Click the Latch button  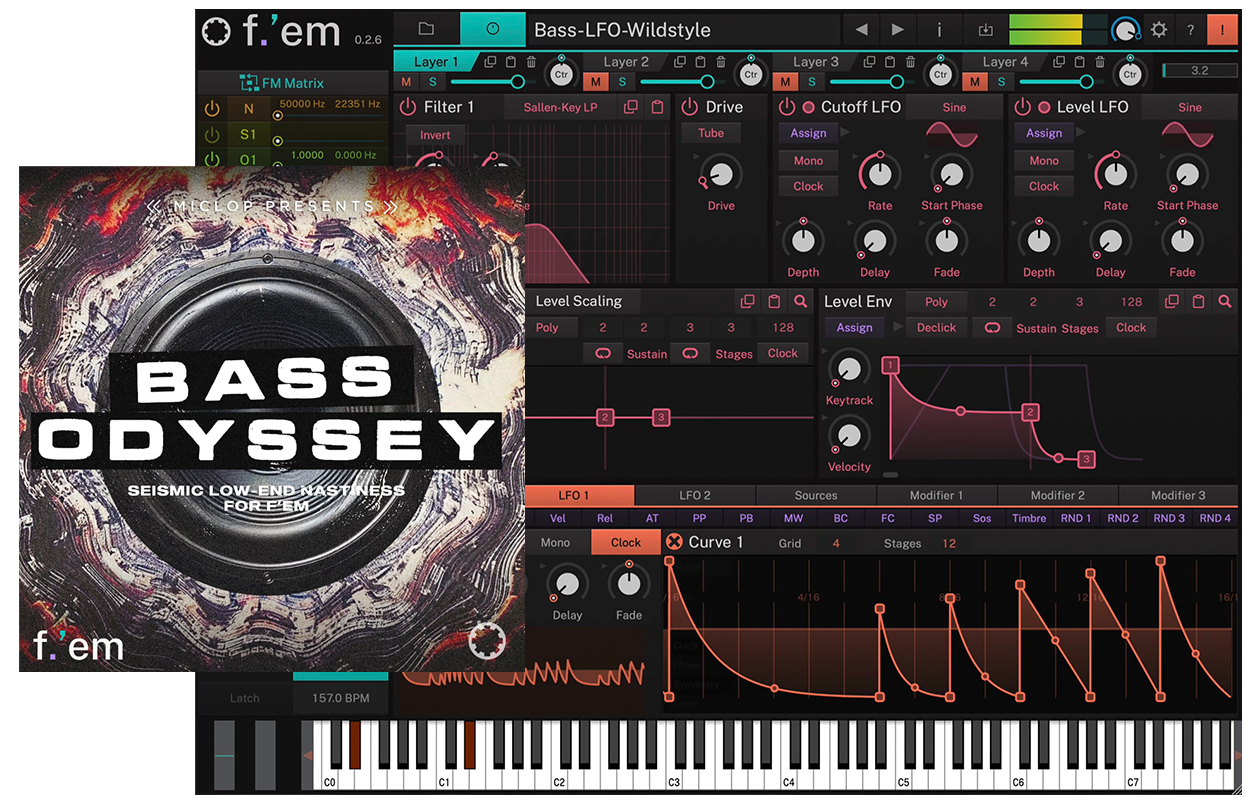coord(244,698)
